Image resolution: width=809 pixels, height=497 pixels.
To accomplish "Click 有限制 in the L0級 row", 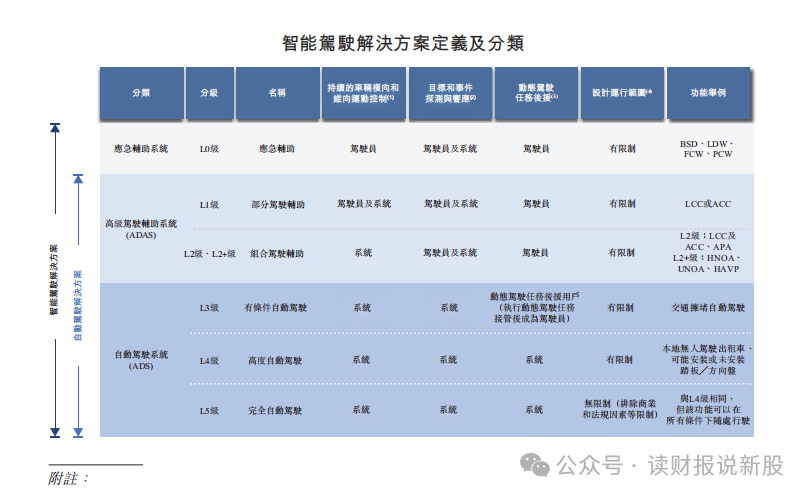I will coord(622,149).
